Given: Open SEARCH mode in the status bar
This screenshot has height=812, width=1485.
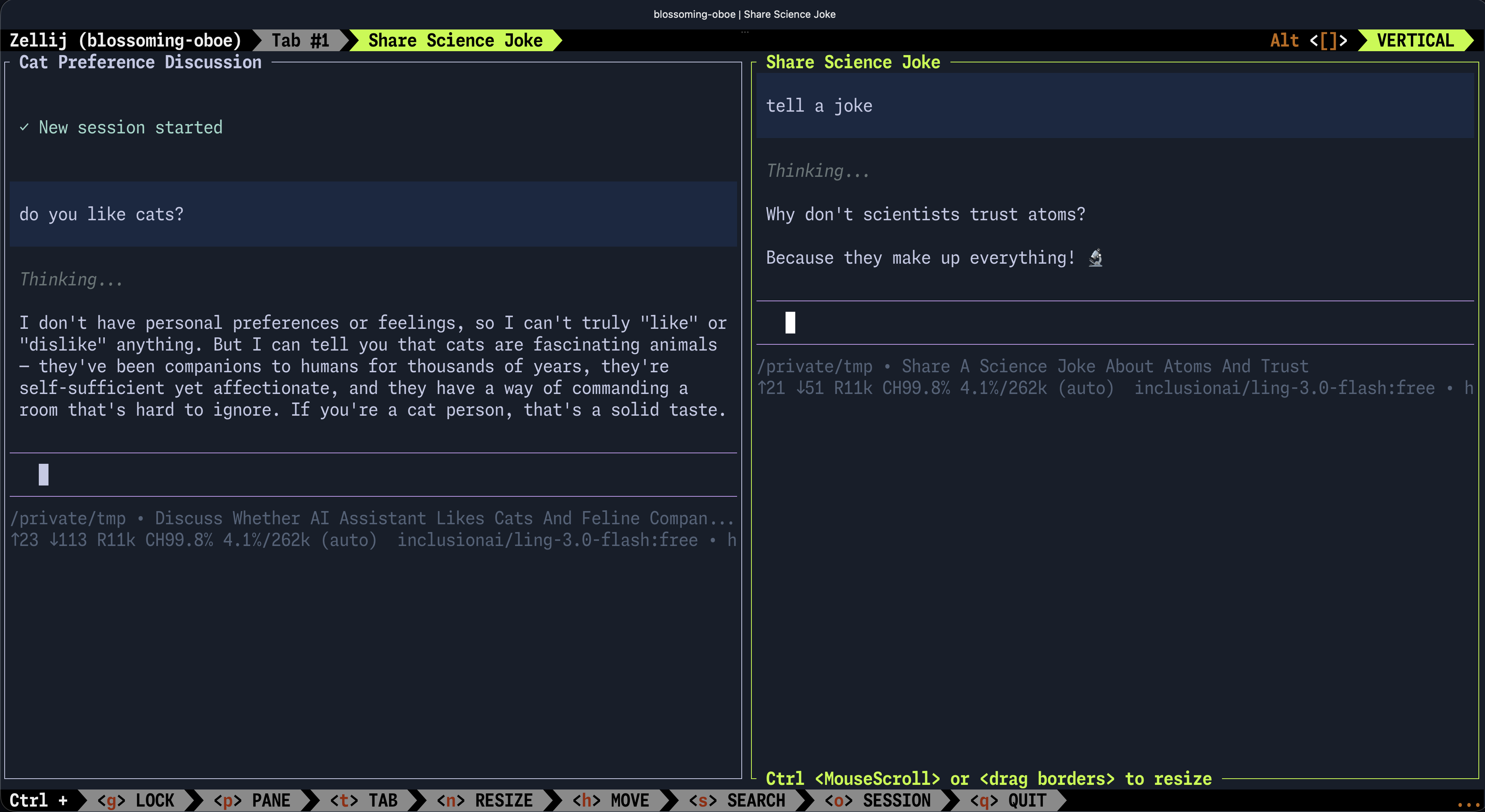Looking at the screenshot, I should click(x=737, y=800).
